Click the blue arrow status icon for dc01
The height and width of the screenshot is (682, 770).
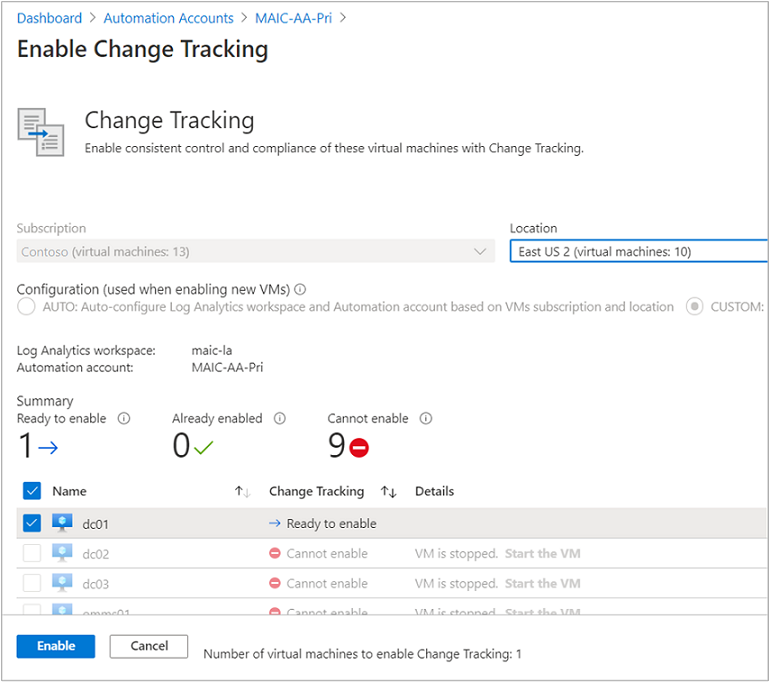pyautogui.click(x=275, y=523)
